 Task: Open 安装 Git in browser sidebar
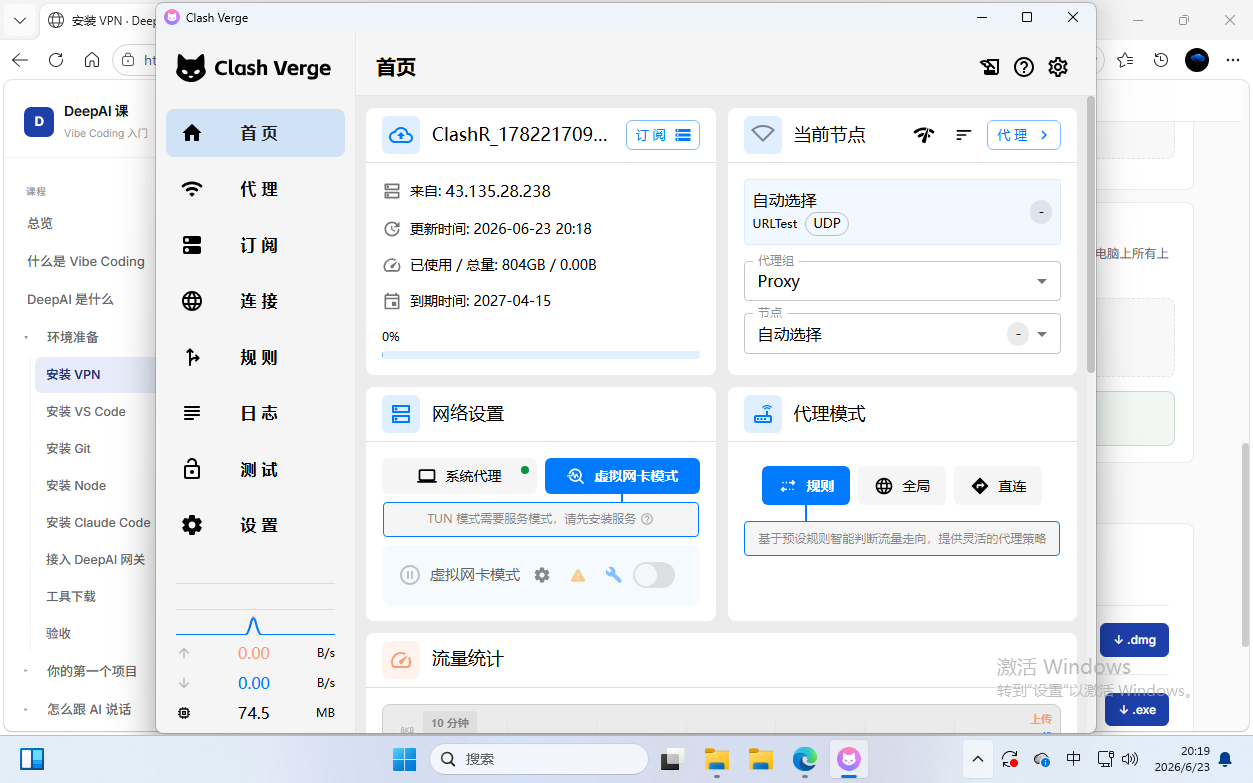pyautogui.click(x=68, y=448)
